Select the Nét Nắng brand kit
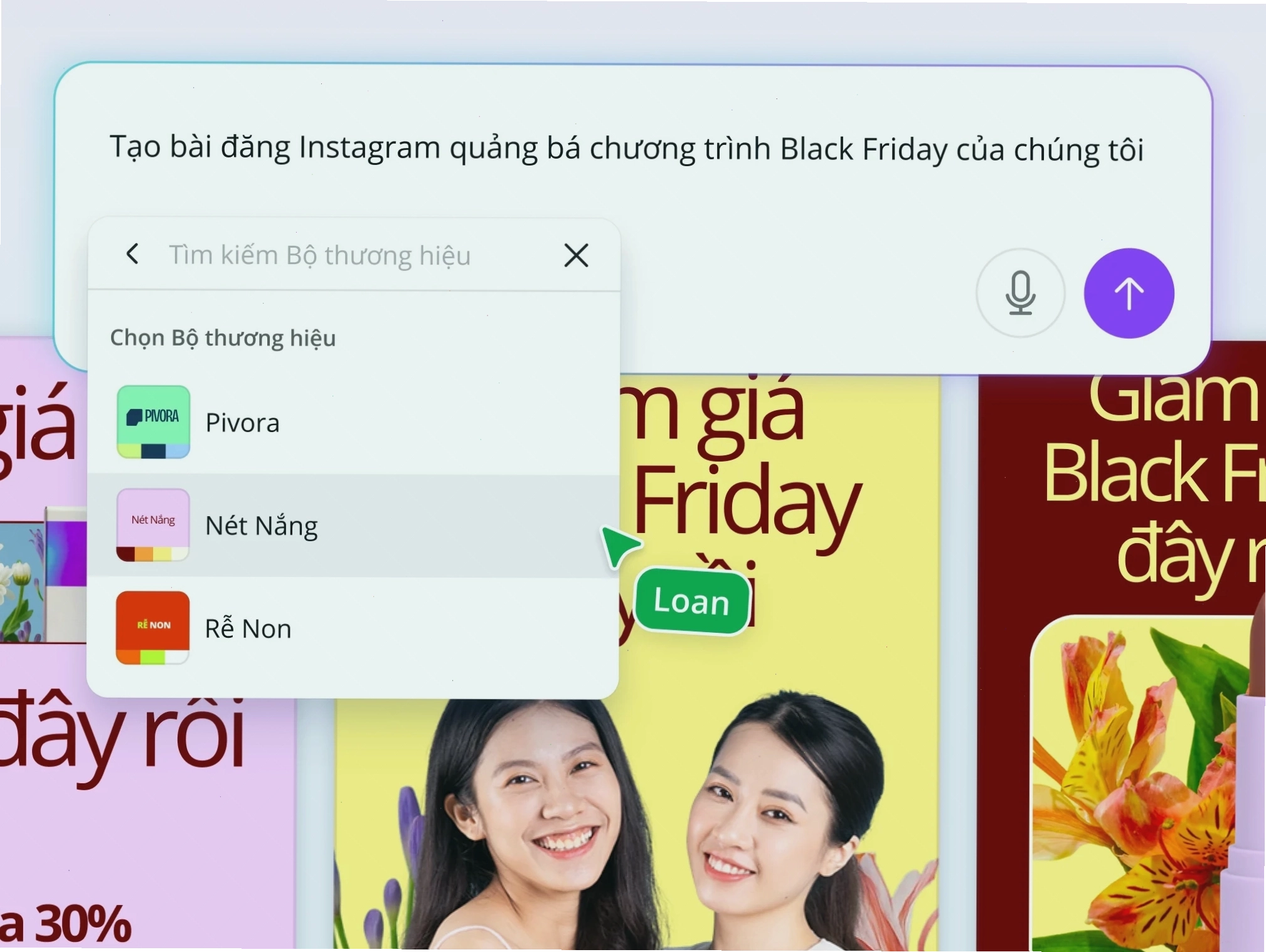Screen dimensions: 1266x952 coord(353,526)
